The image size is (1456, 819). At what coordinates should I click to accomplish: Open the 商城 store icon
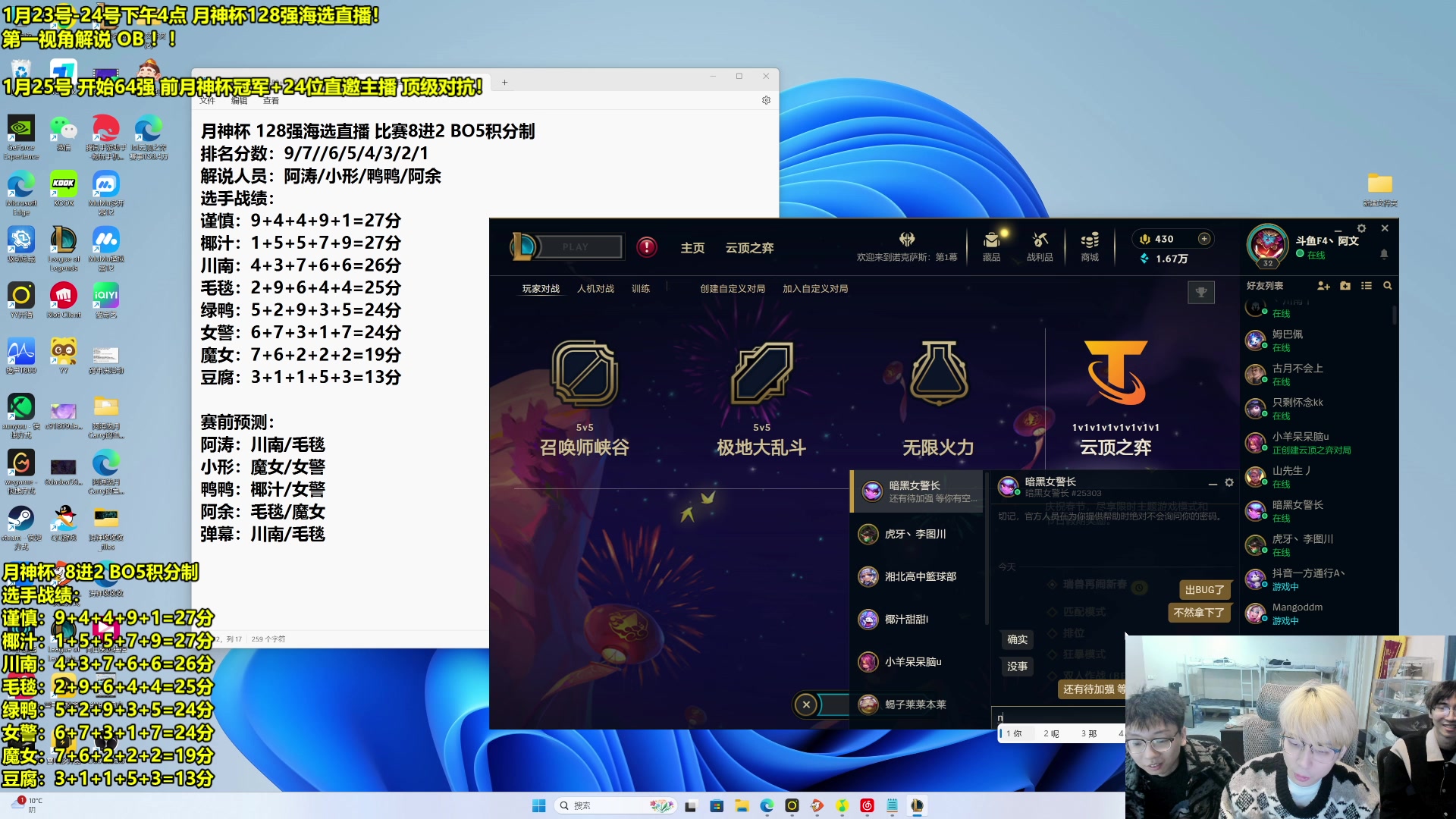1090,246
